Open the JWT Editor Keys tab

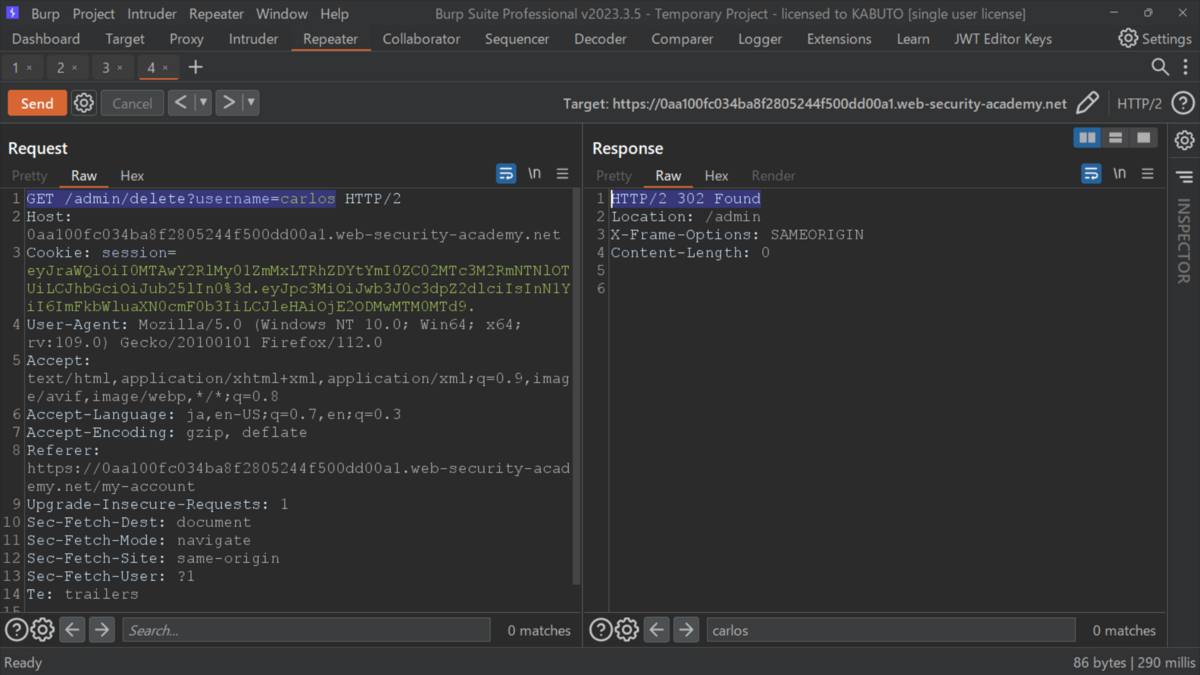[1003, 39]
